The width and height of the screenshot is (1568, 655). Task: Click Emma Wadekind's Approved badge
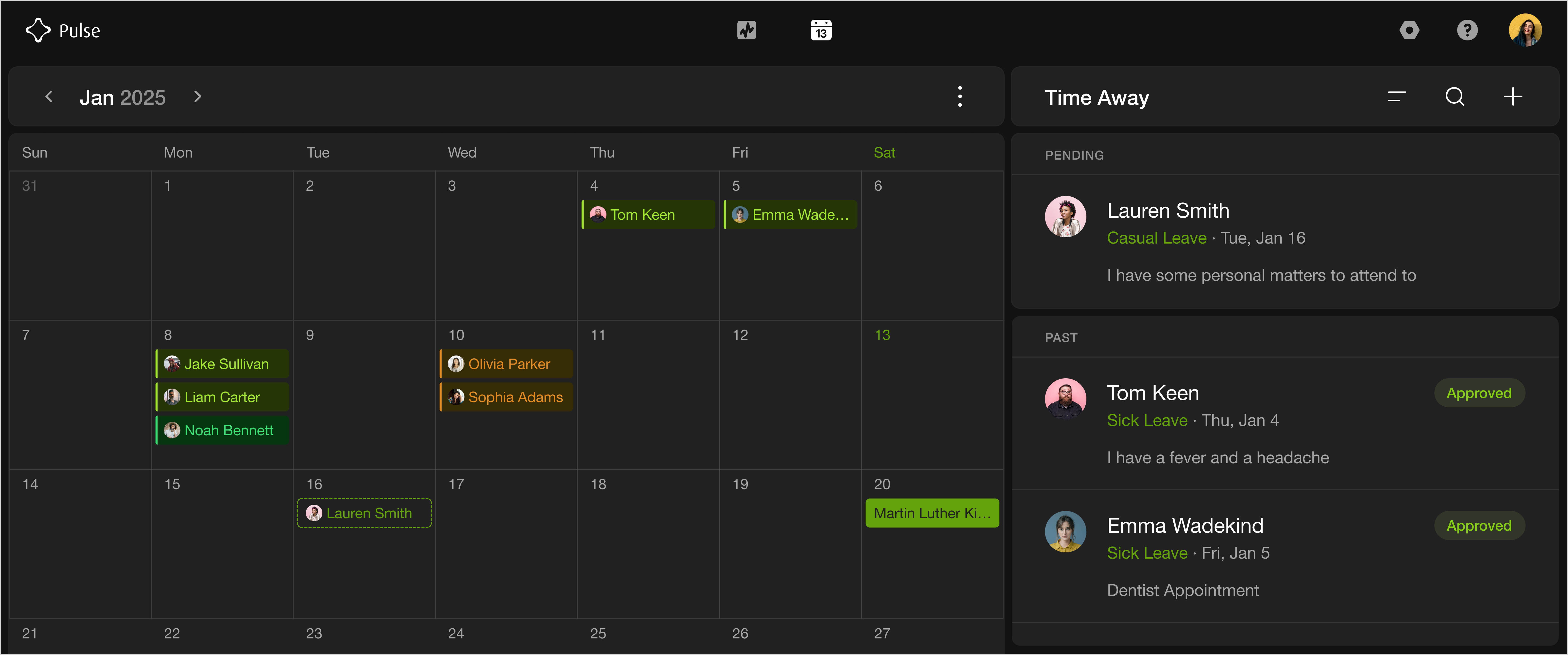(x=1479, y=526)
